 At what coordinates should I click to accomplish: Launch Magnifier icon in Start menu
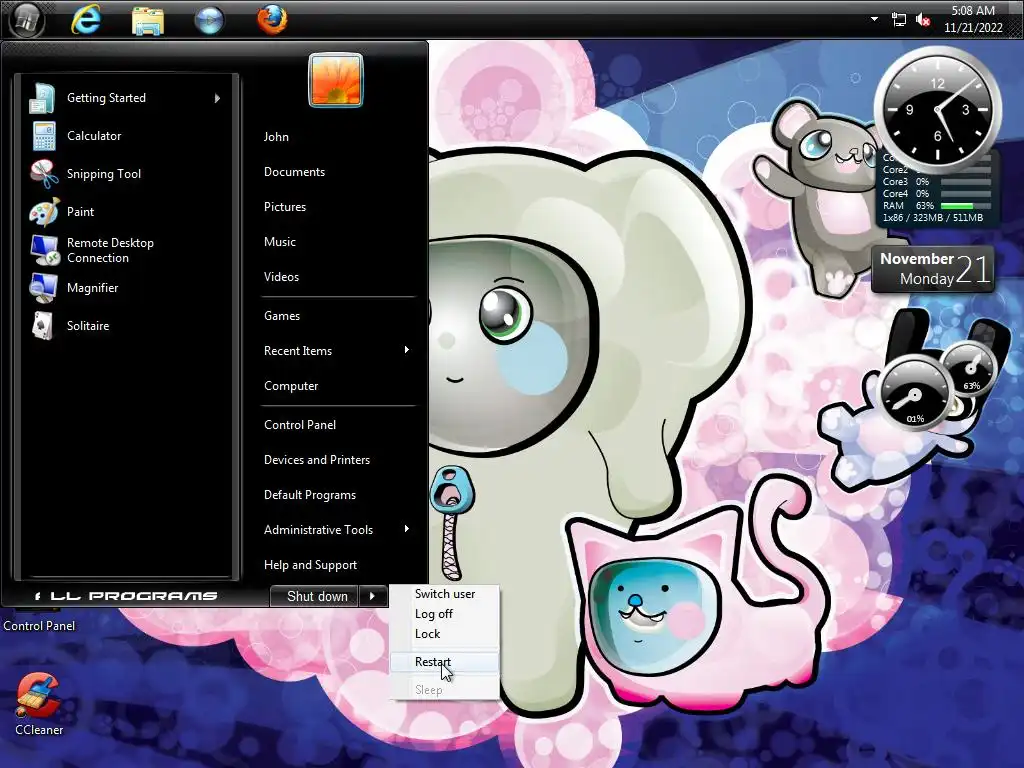tap(43, 287)
